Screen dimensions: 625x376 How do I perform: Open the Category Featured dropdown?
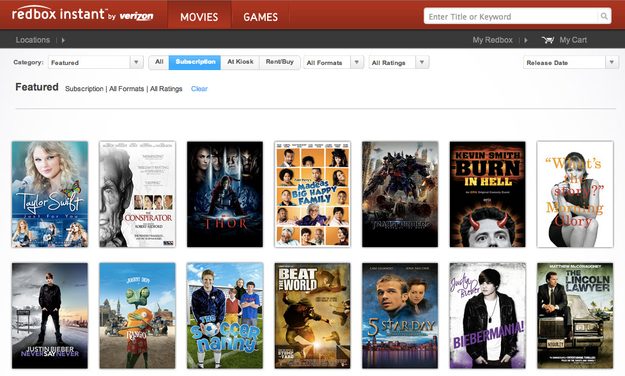click(x=96, y=62)
